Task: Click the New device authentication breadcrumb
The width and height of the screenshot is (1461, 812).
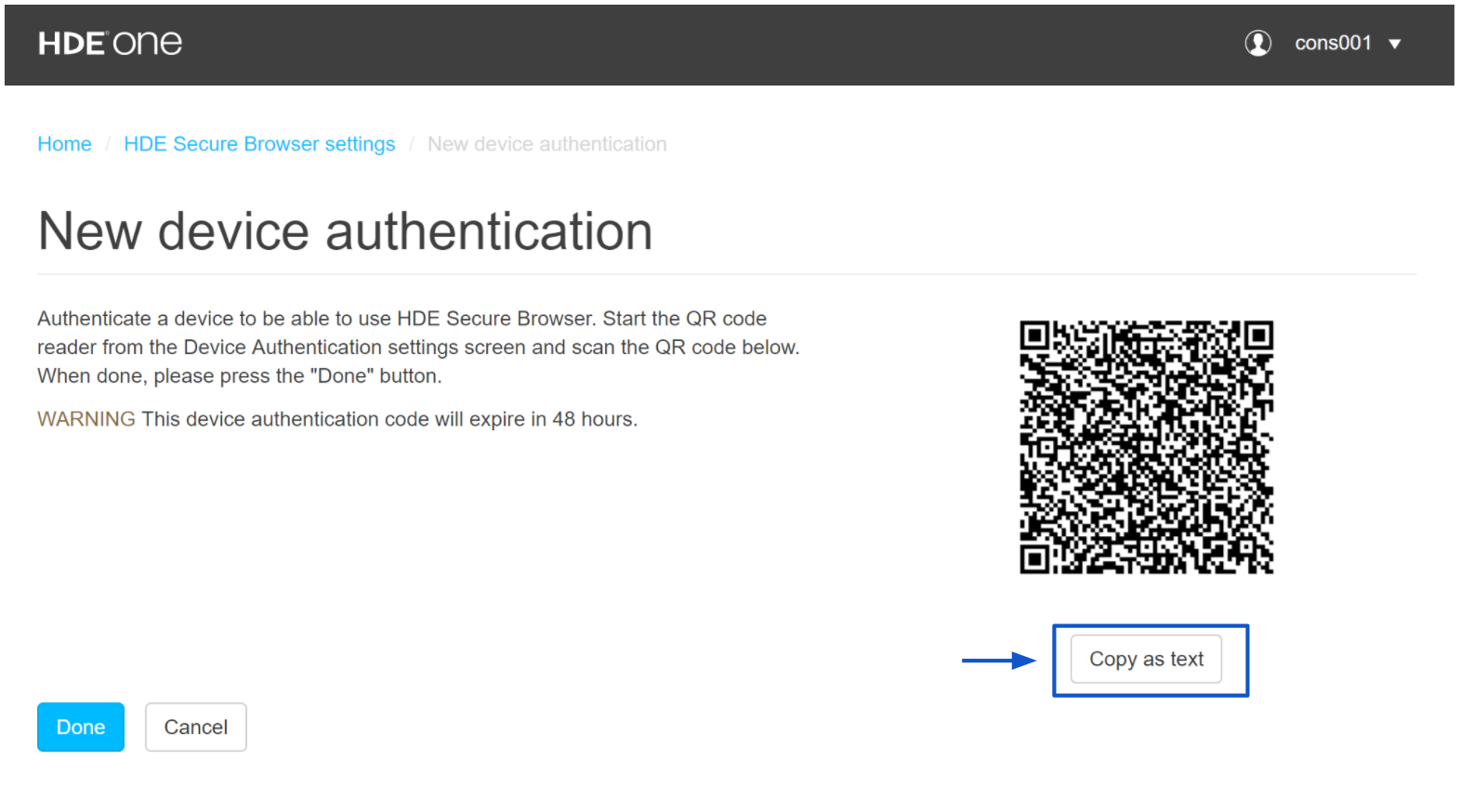Action: pyautogui.click(x=546, y=144)
